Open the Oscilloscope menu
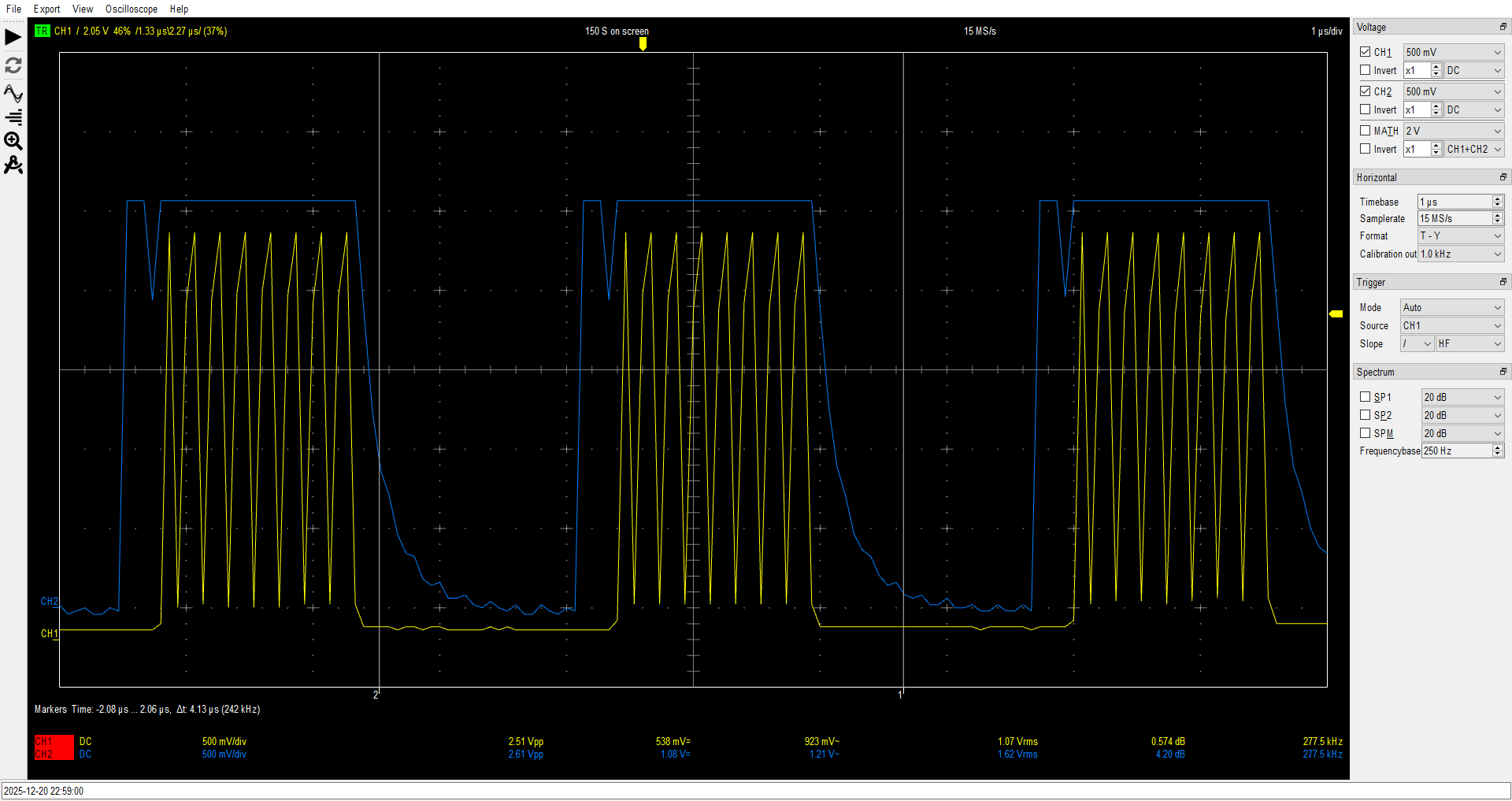Screen dimensions: 1512x801 coord(131,9)
